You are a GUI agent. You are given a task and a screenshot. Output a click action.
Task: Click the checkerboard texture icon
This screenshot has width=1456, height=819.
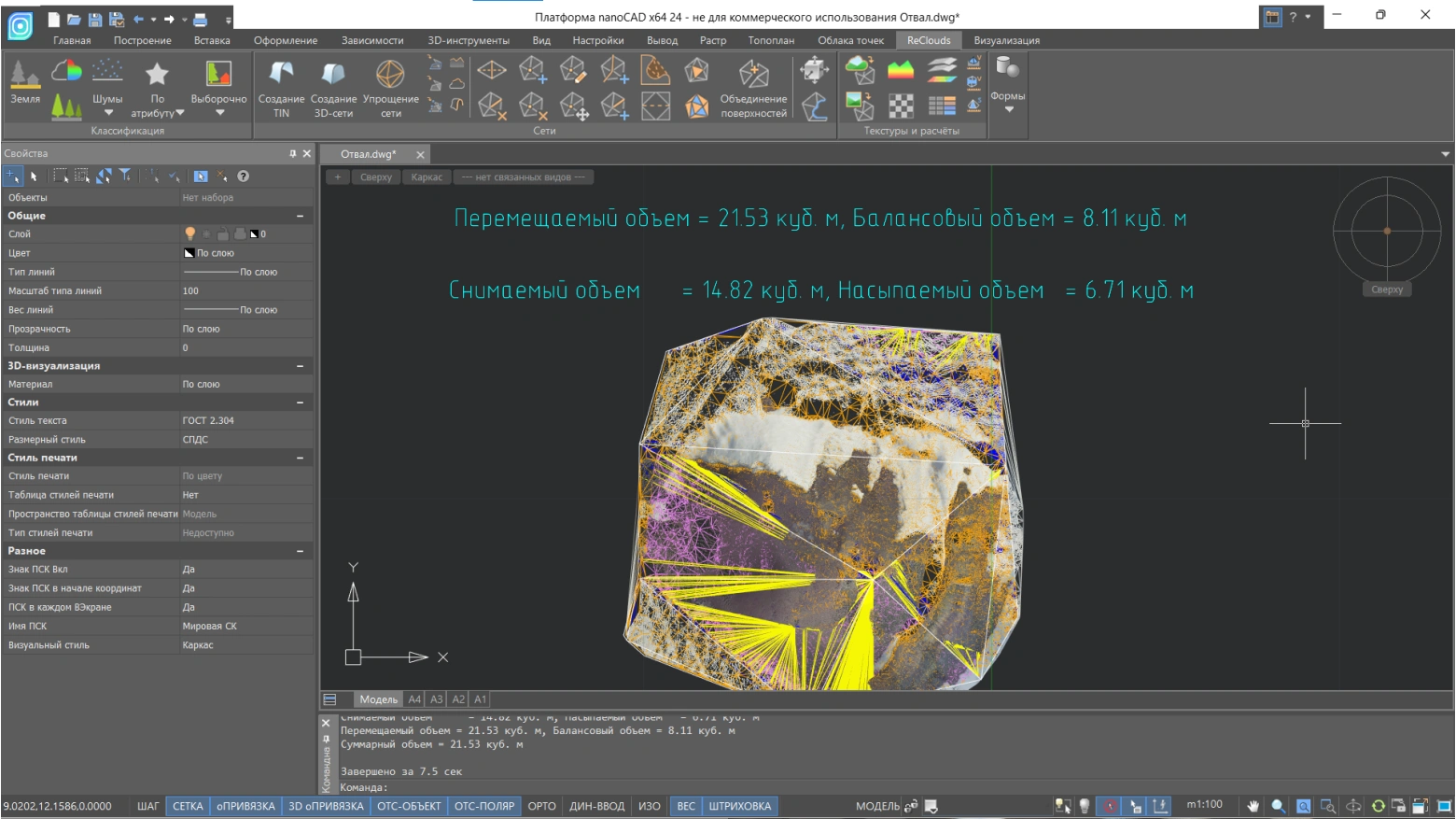[x=901, y=106]
